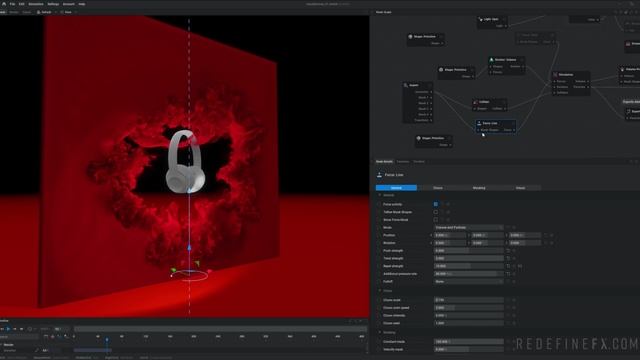Screen dimensions: 640x360
Task: Open the Edit menu
Action: click(21, 4)
